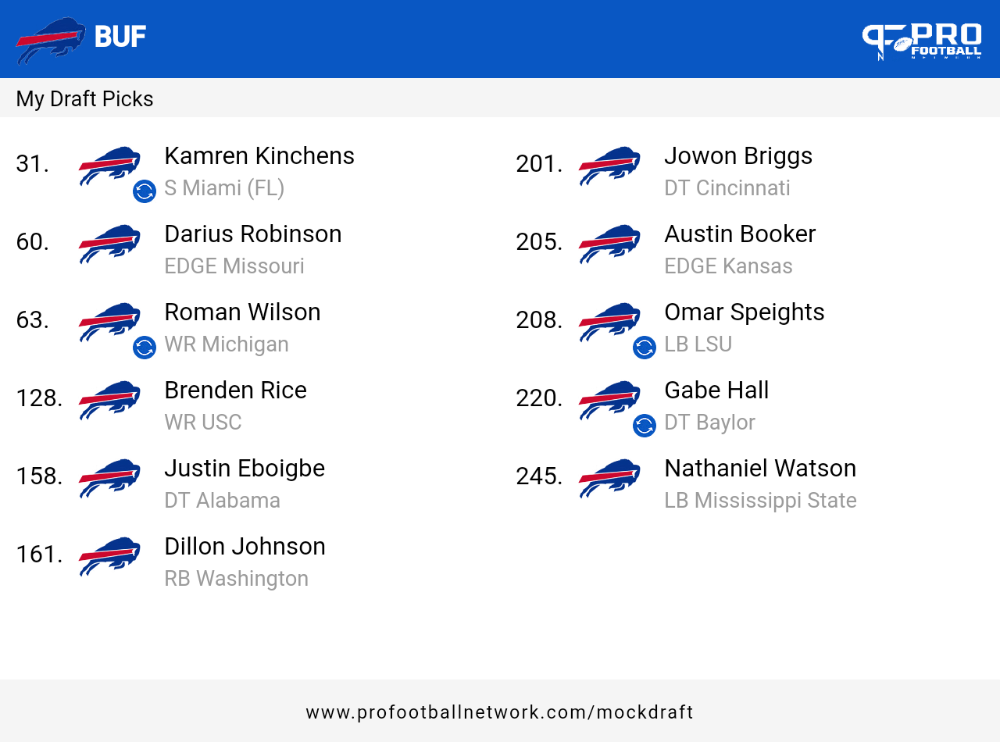Select player name Nathaniel Watson
This screenshot has height=742, width=1000.
[760, 468]
